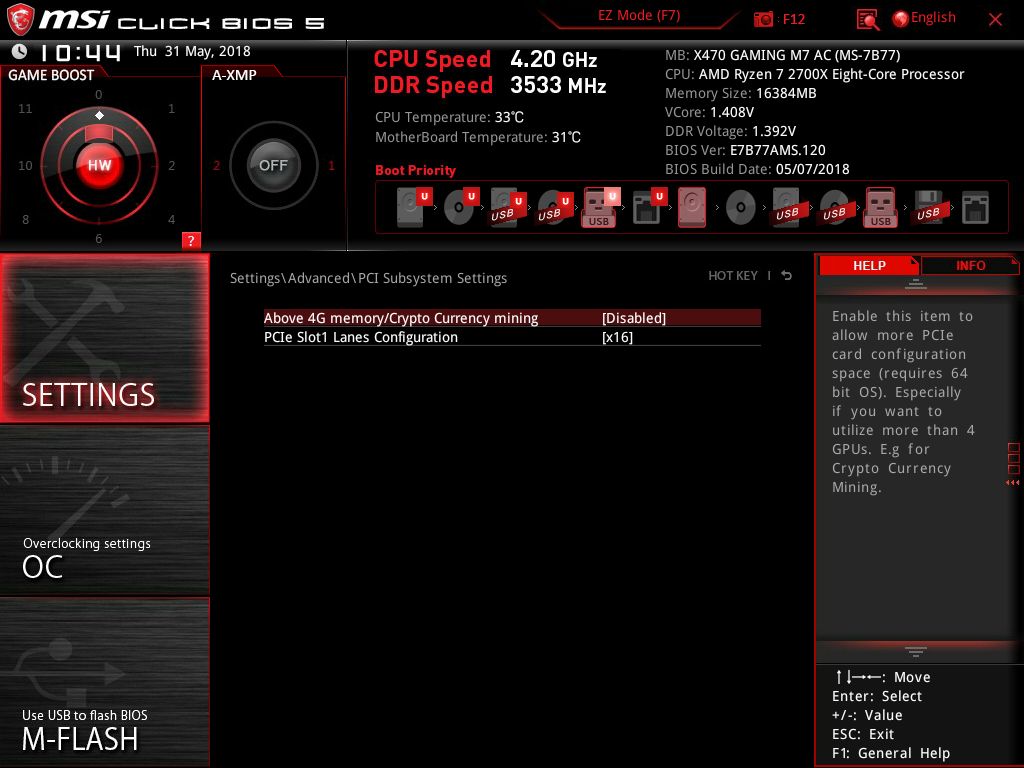This screenshot has width=1024, height=768.
Task: Click the DDR Voltage 1.392V entry
Action: pos(730,131)
